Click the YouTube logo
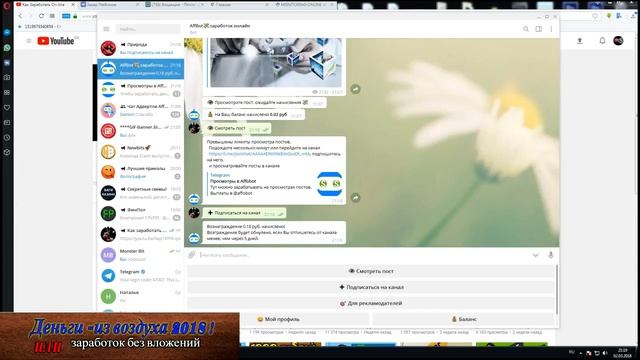The image size is (640, 360). 56,41
